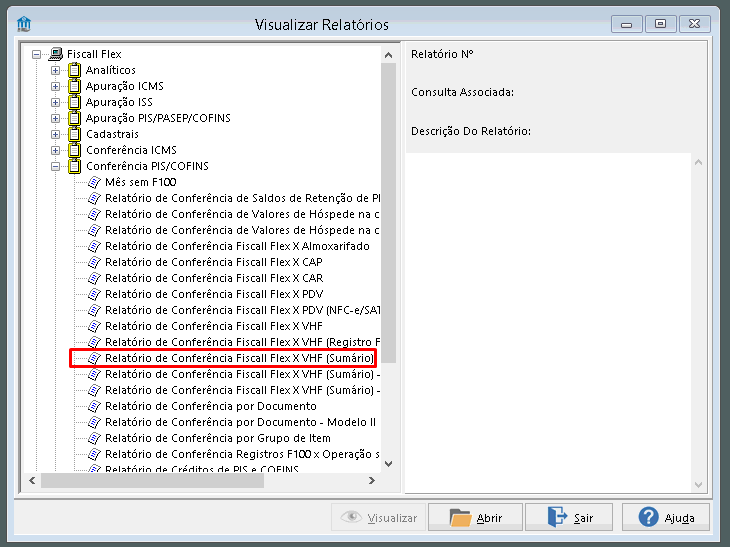Click the Analíticos clipboard icon
730x547 pixels.
point(74,70)
